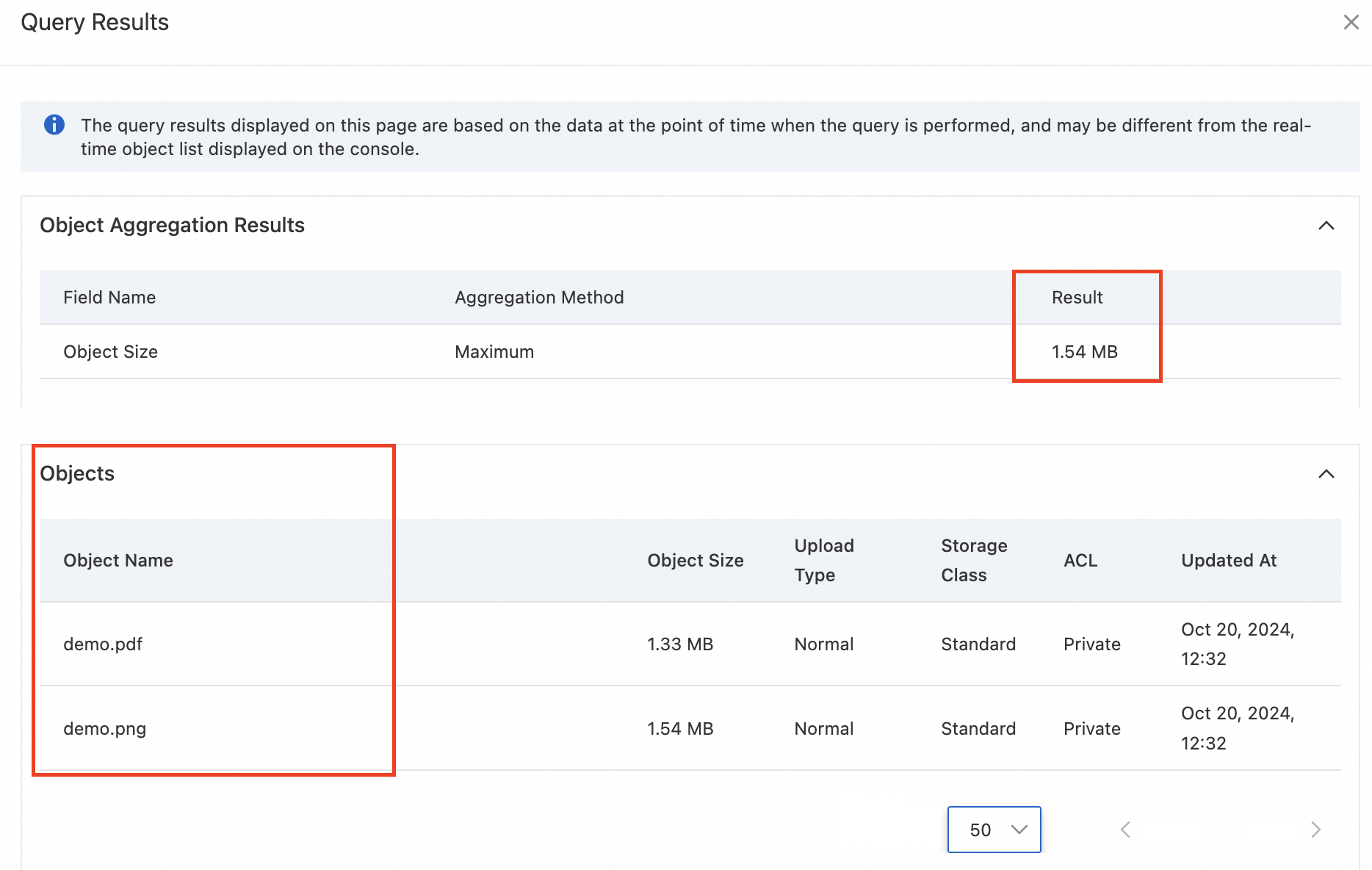The height and width of the screenshot is (870, 1372).
Task: Click Object Size in aggregation row
Action: (x=110, y=352)
